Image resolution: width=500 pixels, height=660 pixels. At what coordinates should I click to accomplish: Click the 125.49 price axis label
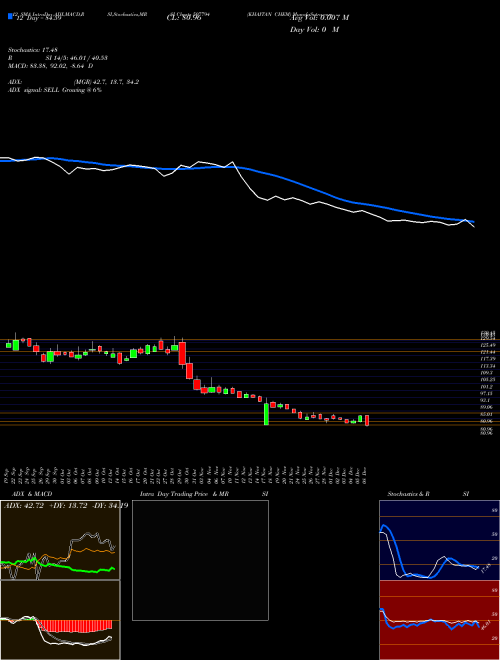[x=487, y=345]
